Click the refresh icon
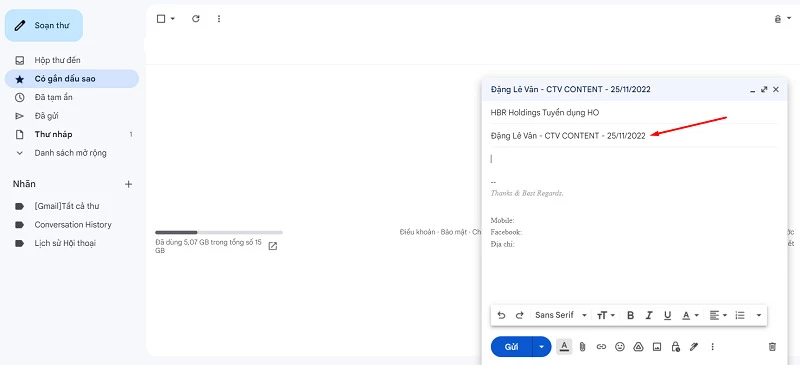Image resolution: width=800 pixels, height=365 pixels. click(195, 19)
